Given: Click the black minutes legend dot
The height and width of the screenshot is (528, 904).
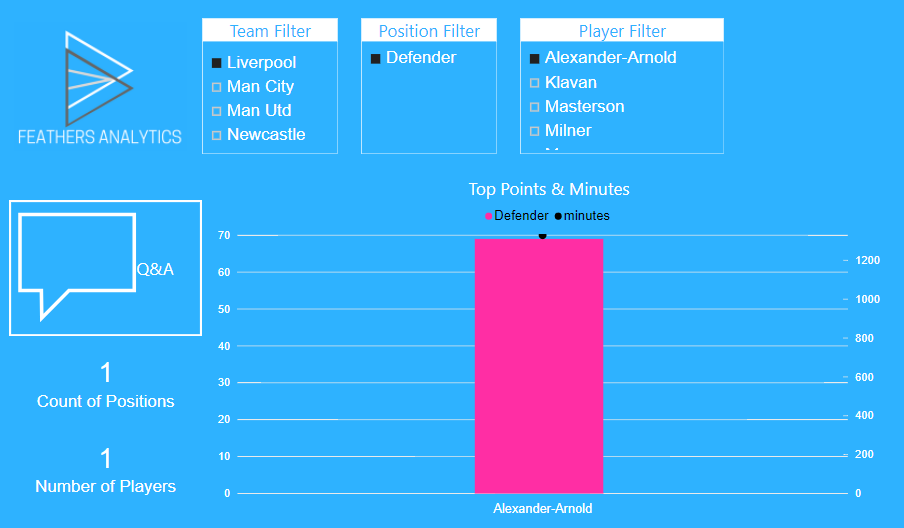Looking at the screenshot, I should (558, 216).
